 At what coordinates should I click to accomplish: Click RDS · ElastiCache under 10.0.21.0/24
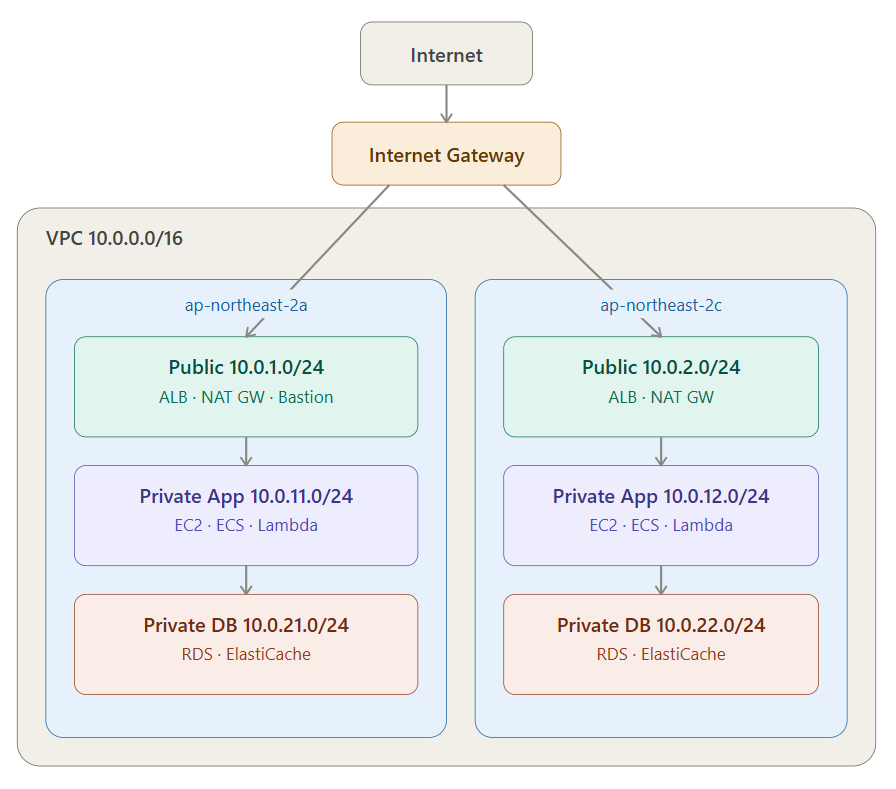[x=246, y=654]
